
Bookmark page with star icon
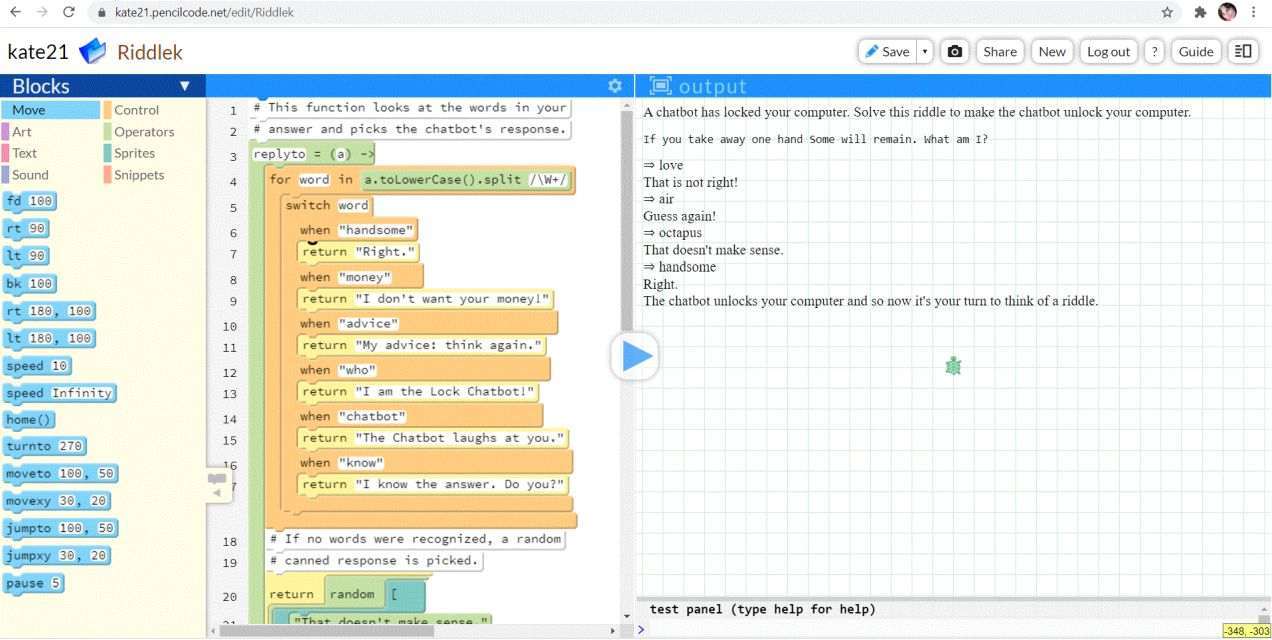tap(1167, 12)
